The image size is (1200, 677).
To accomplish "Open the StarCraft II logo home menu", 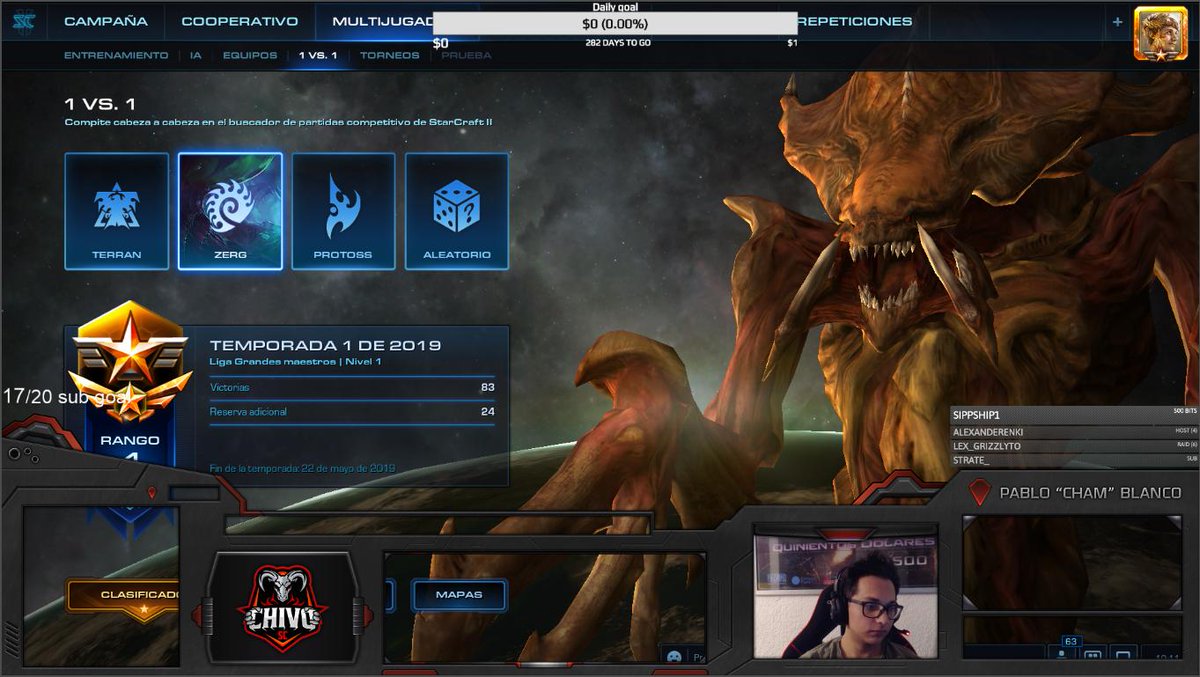I will (x=24, y=21).
